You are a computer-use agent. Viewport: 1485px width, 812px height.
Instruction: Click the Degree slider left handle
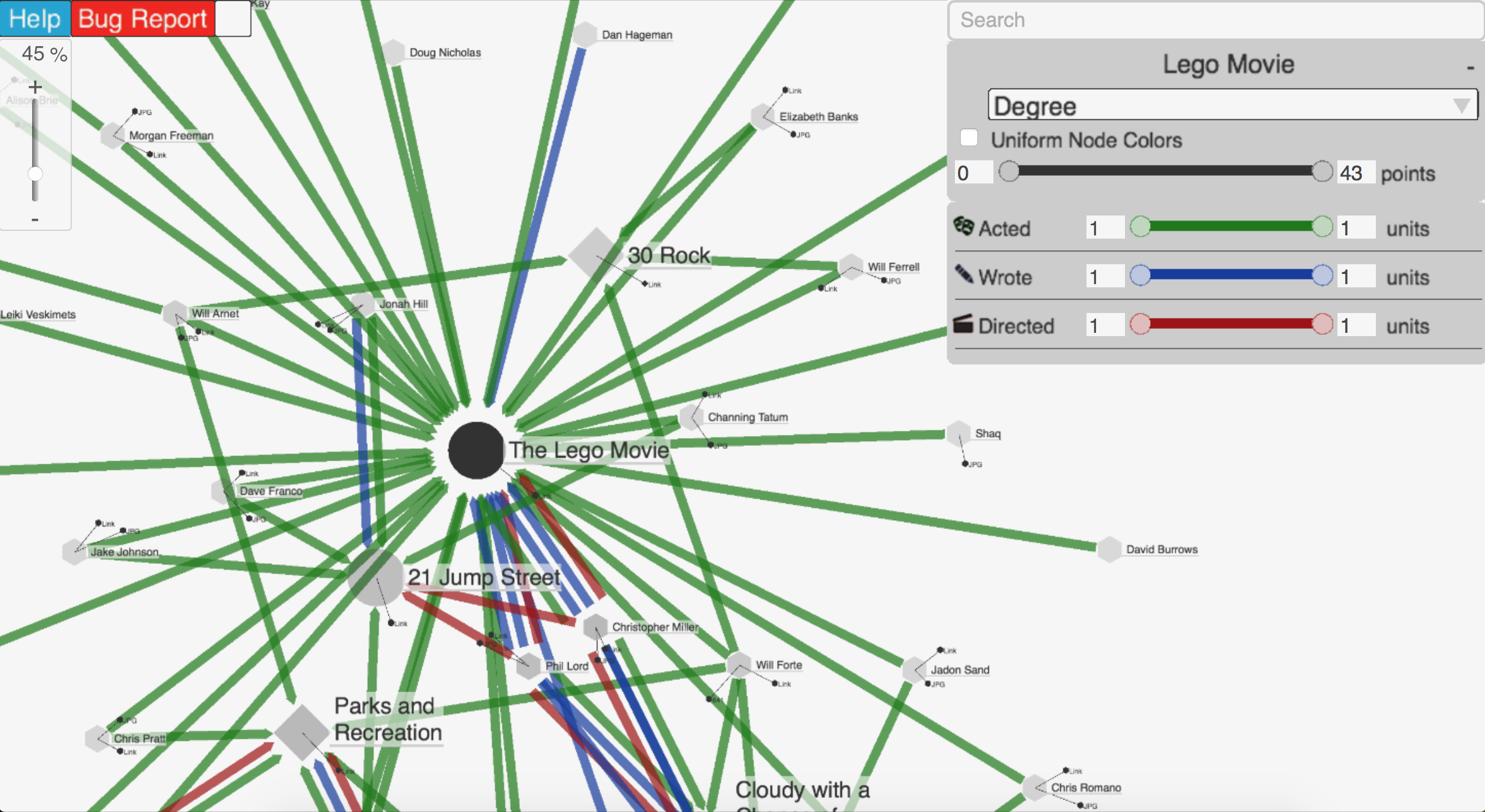[1009, 171]
